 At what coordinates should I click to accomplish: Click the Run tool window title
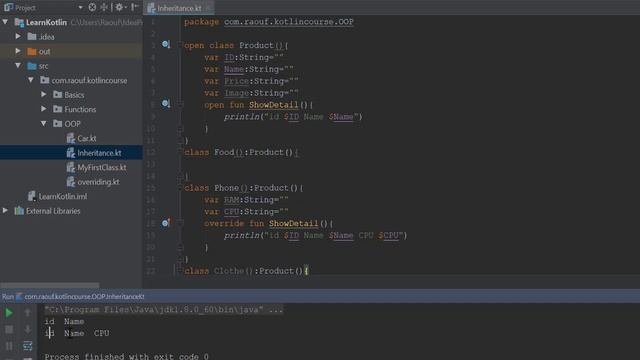8,297
